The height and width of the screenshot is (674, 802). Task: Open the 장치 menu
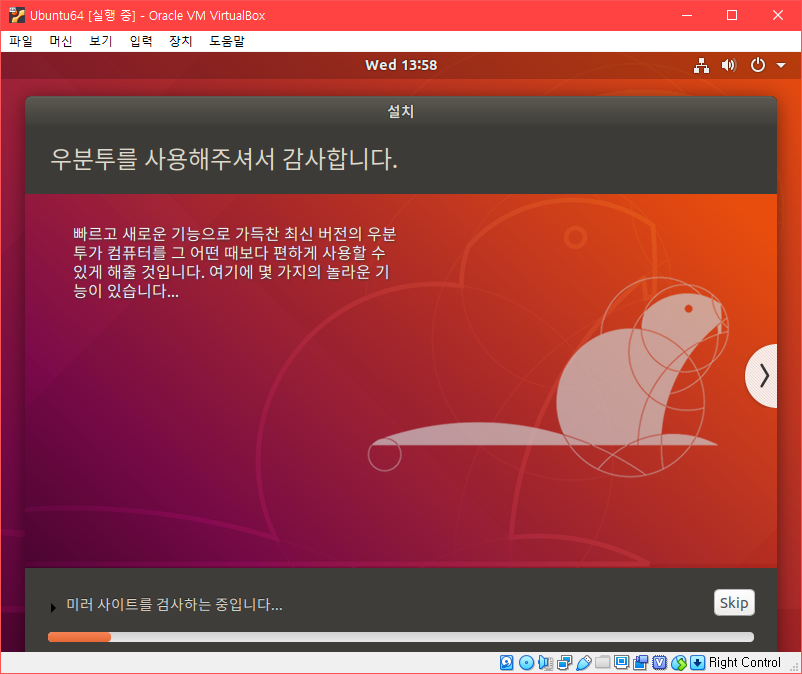[x=181, y=41]
